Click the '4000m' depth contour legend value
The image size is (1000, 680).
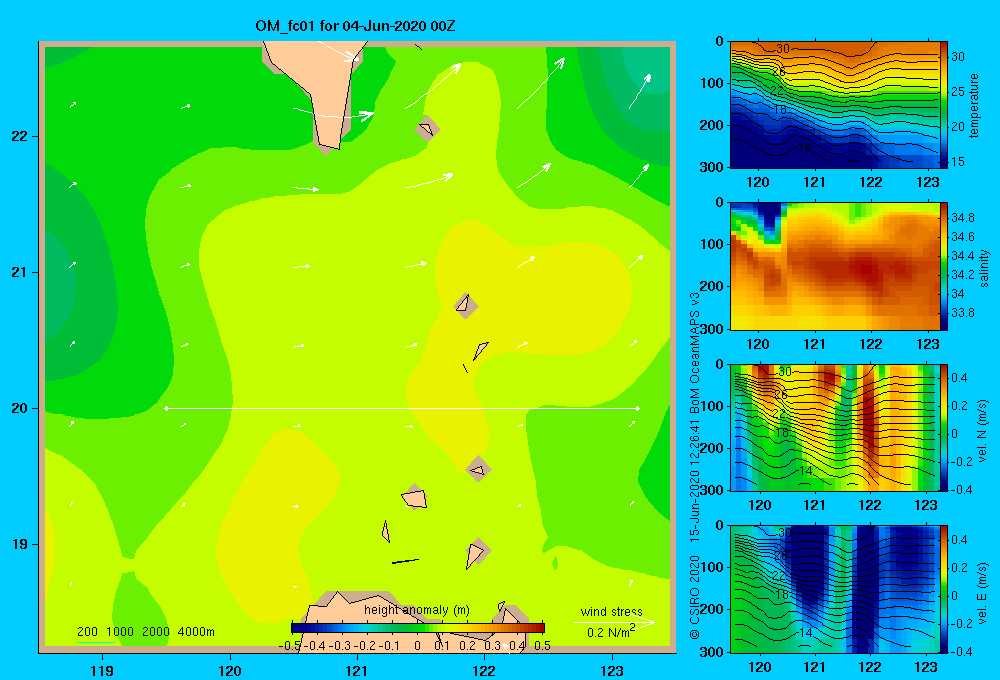196,632
